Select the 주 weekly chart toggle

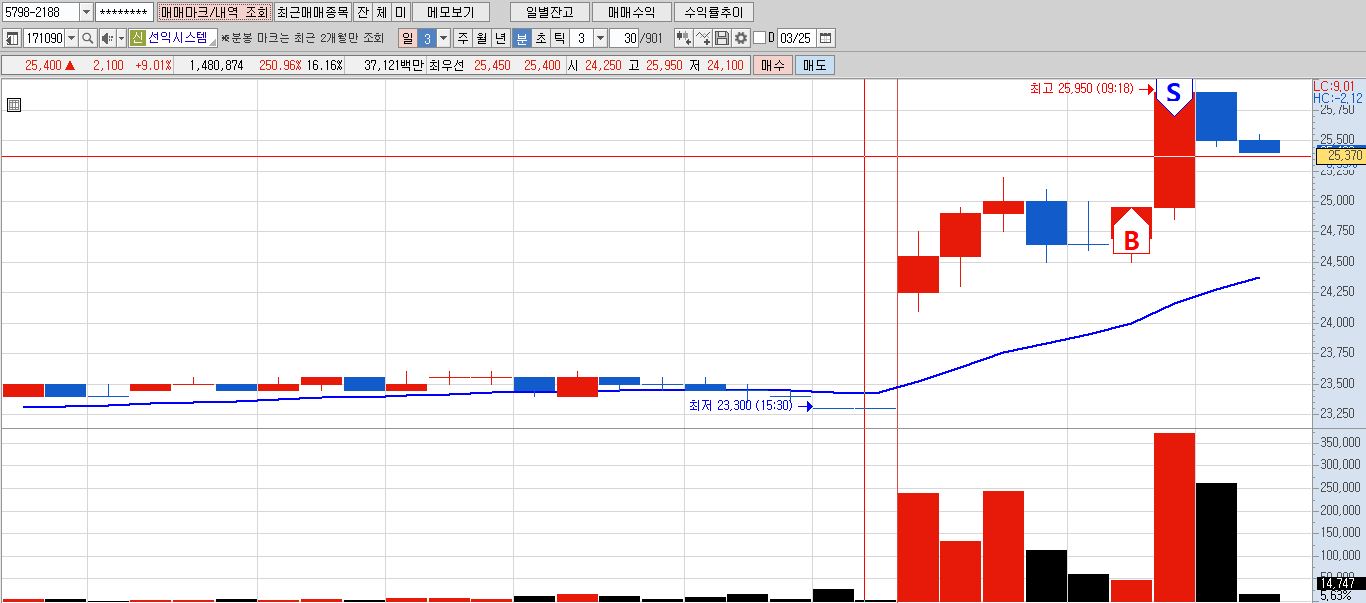pyautogui.click(x=463, y=38)
